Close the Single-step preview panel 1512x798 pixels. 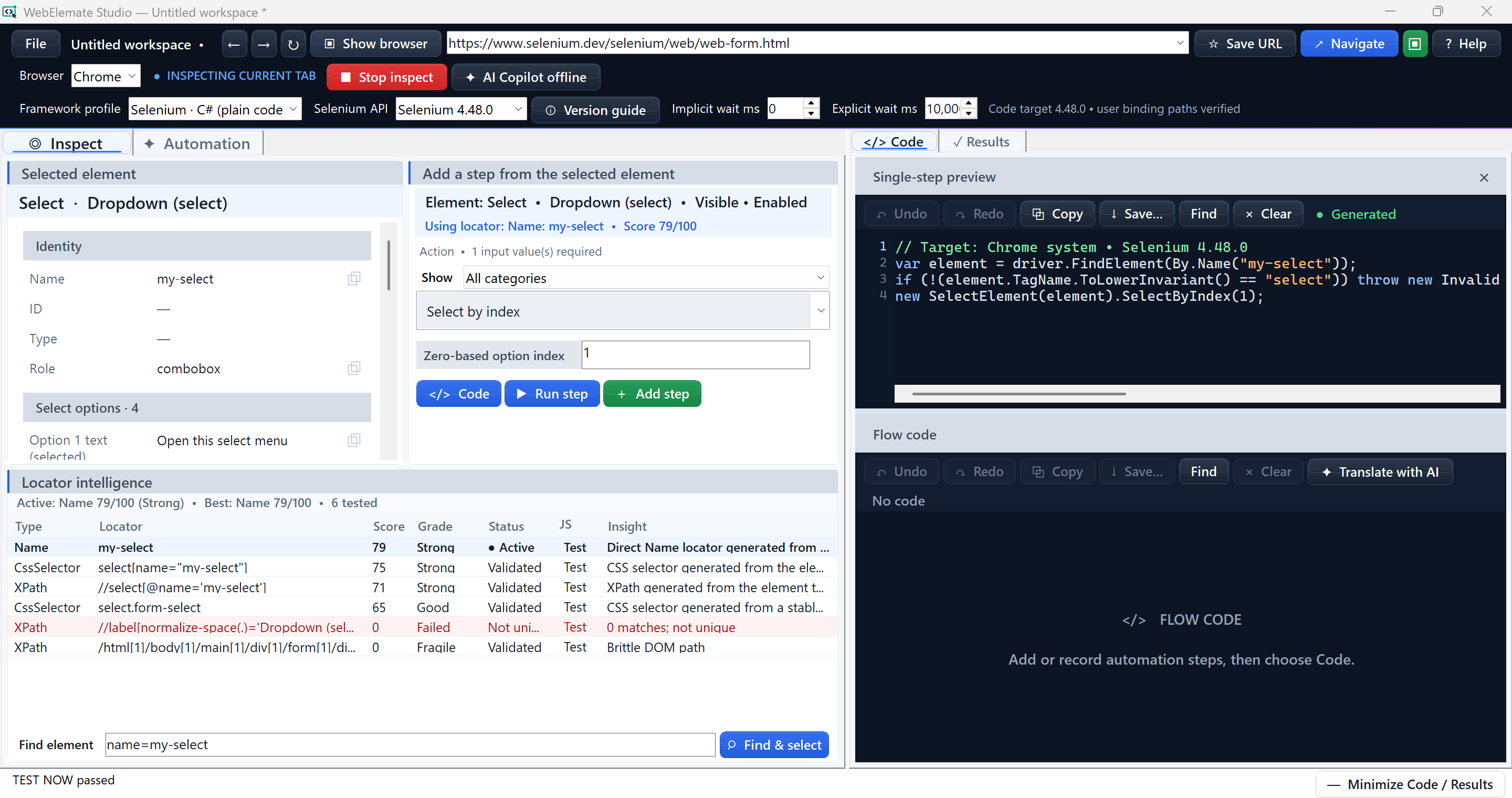tap(1484, 177)
